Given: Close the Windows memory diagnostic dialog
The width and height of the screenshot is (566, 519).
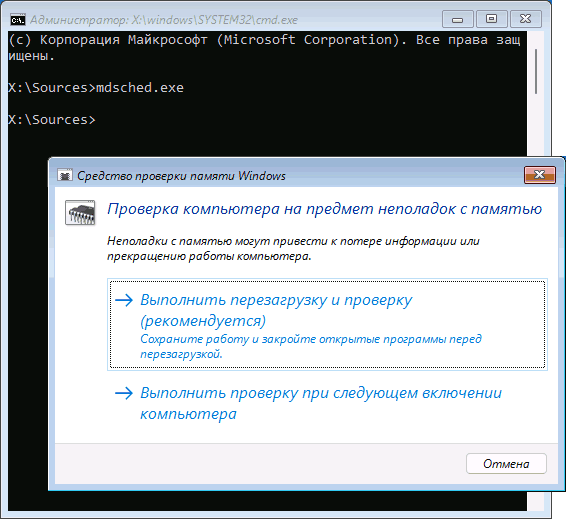Looking at the screenshot, I should 540,175.
